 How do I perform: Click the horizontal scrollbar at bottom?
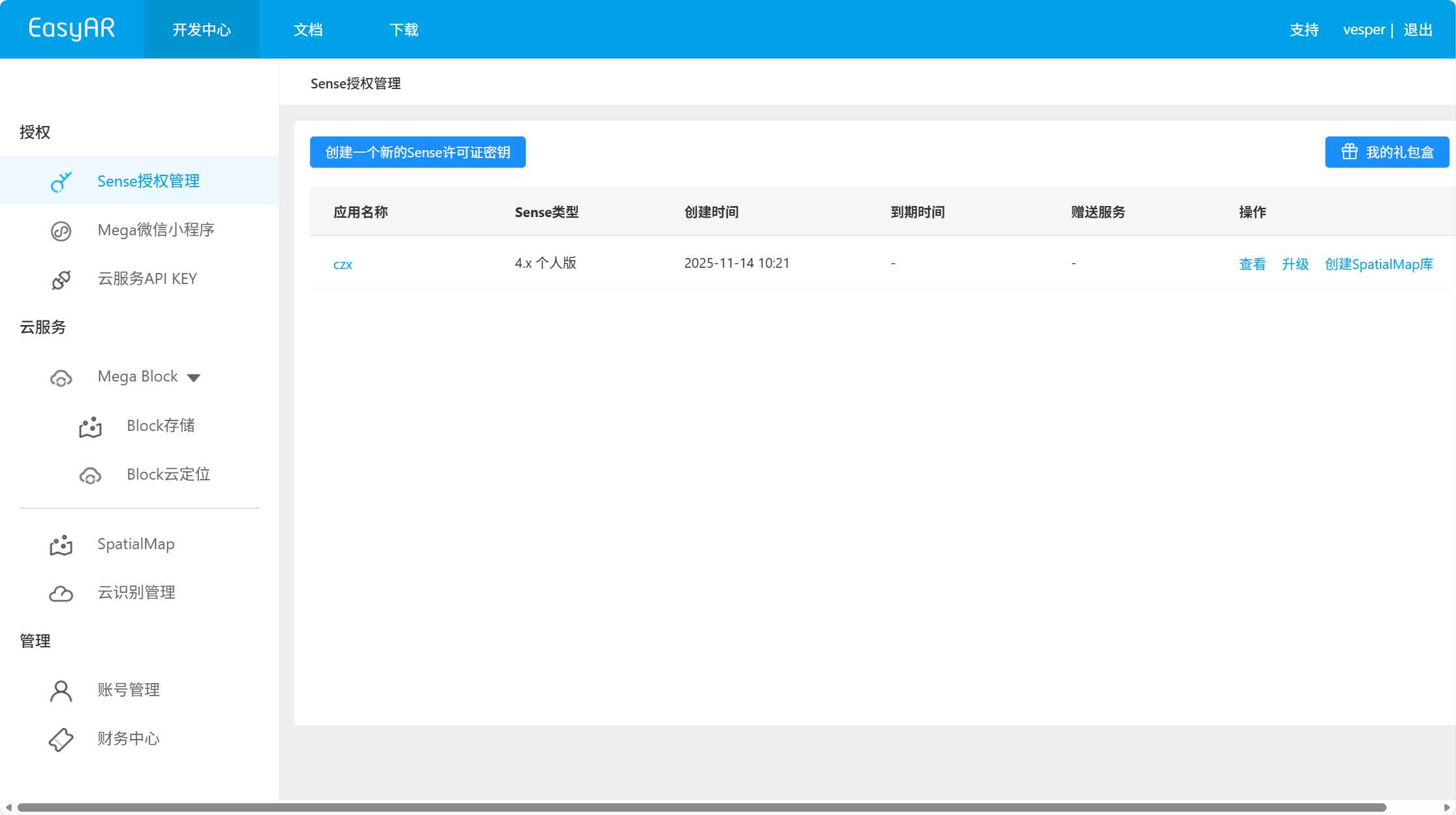coord(702,807)
